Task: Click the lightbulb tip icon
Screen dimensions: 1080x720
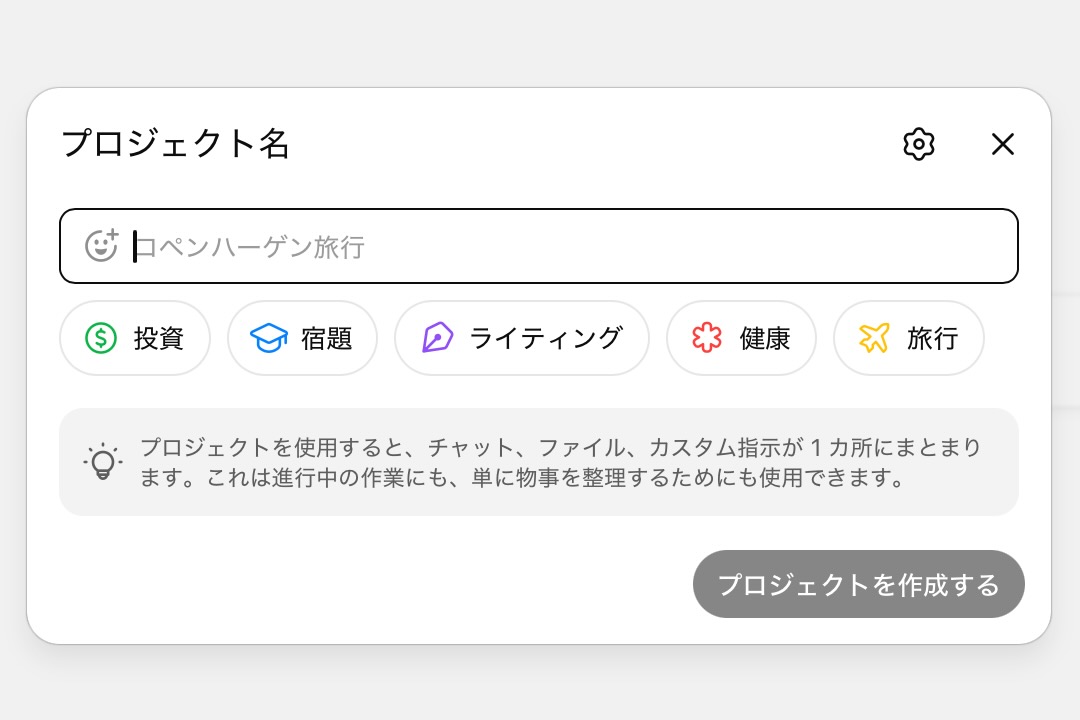Action: click(x=103, y=462)
